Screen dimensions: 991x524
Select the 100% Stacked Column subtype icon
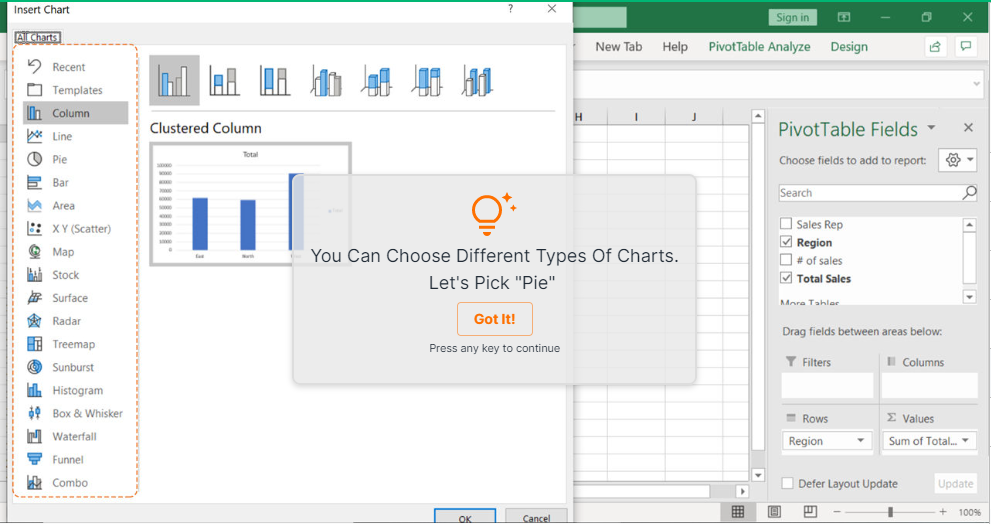tap(275, 80)
